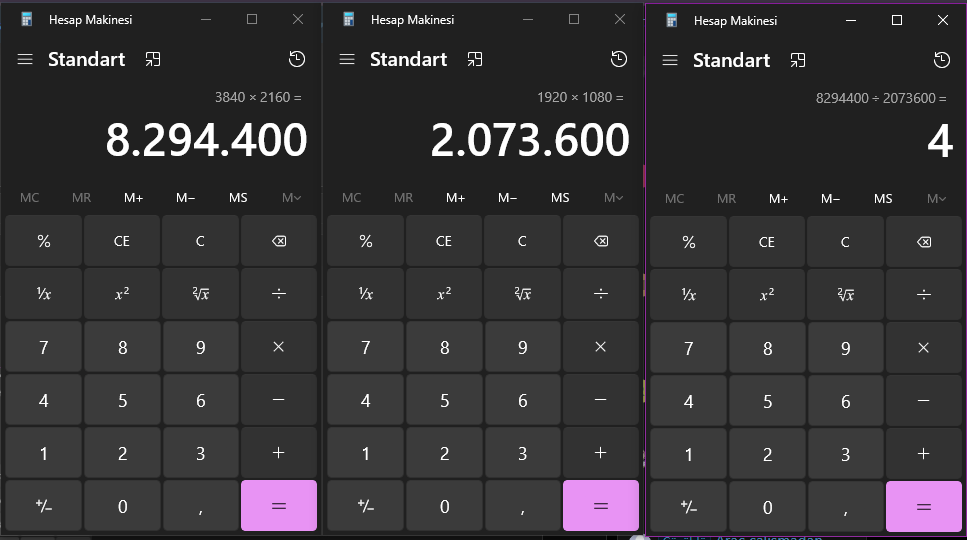967x540 pixels.
Task: Expand the memory list dropdown in middle calculator
Action: click(x=613, y=198)
